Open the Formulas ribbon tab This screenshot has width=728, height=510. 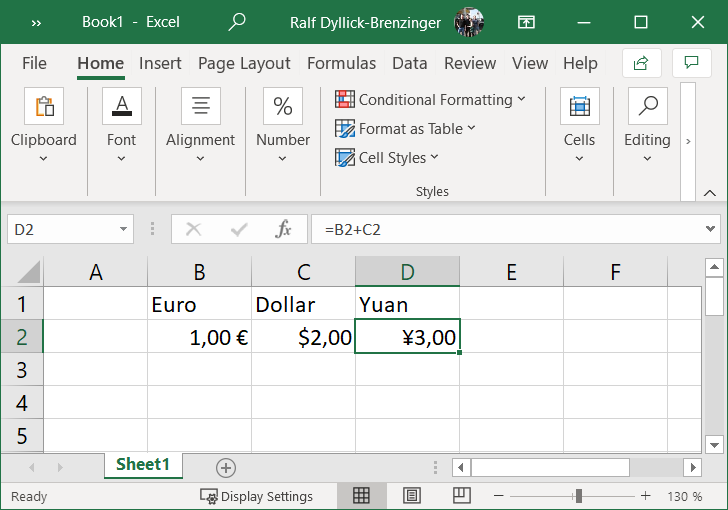click(341, 63)
